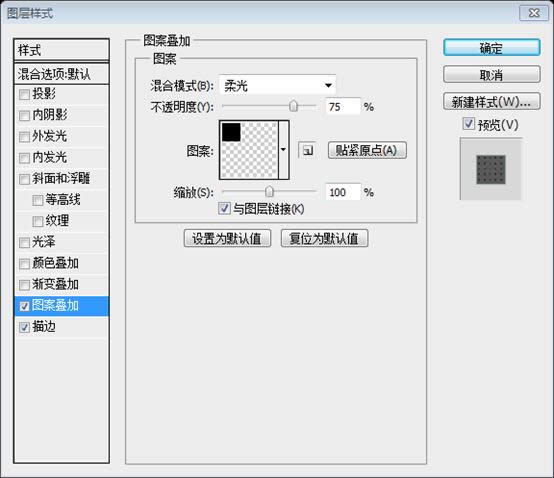554x478 pixels.
Task: Click the create new preset from pattern icon
Action: coord(307,151)
